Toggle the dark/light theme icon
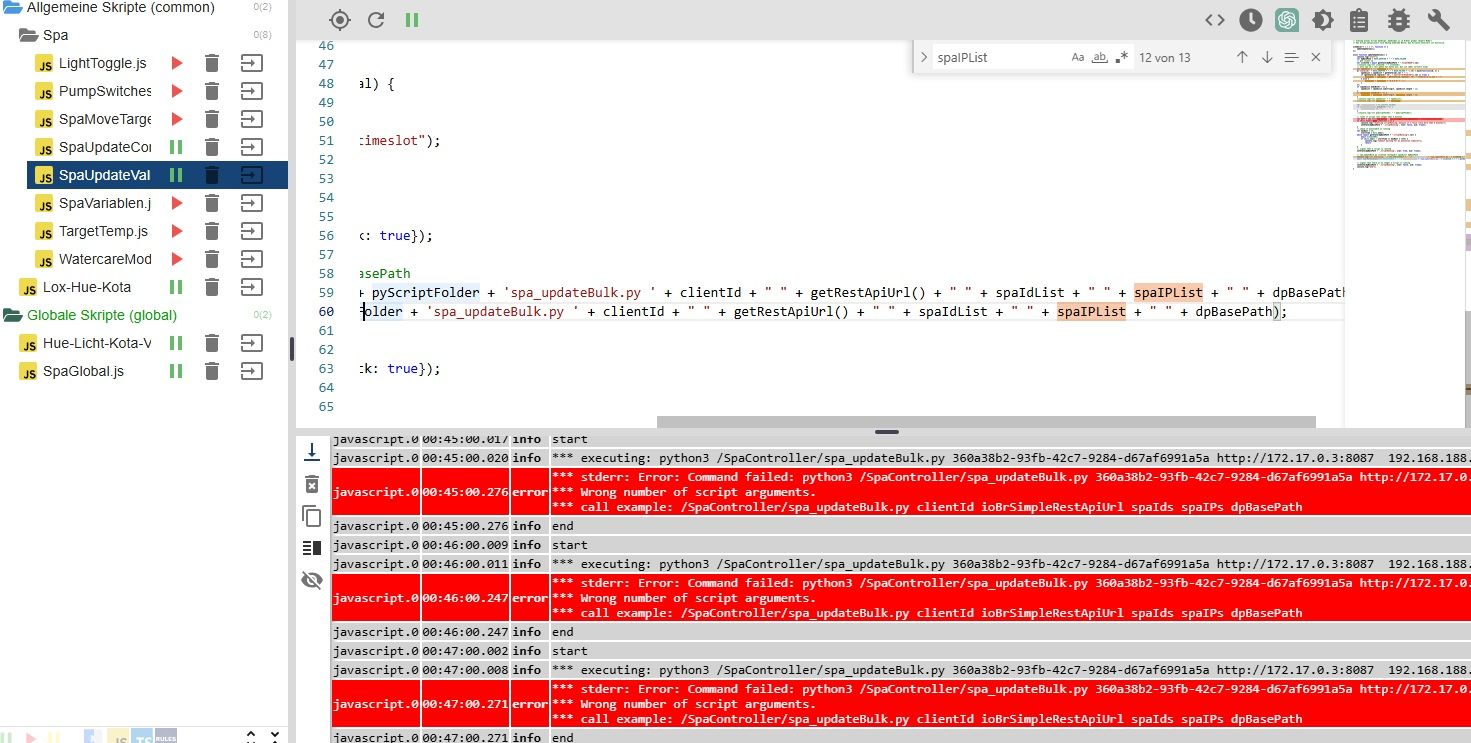This screenshot has height=743, width=1471. point(1322,20)
